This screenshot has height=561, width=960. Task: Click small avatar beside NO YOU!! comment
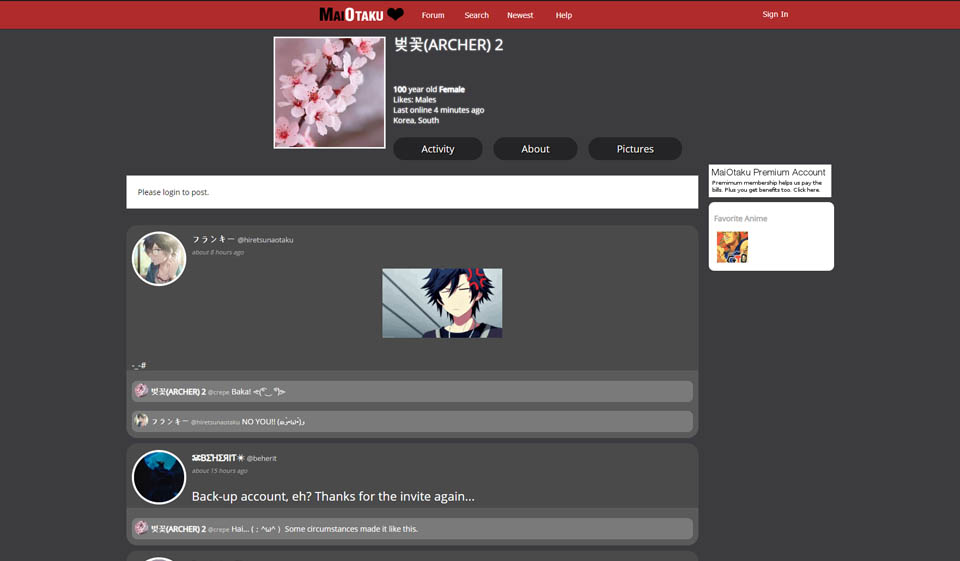tap(141, 421)
